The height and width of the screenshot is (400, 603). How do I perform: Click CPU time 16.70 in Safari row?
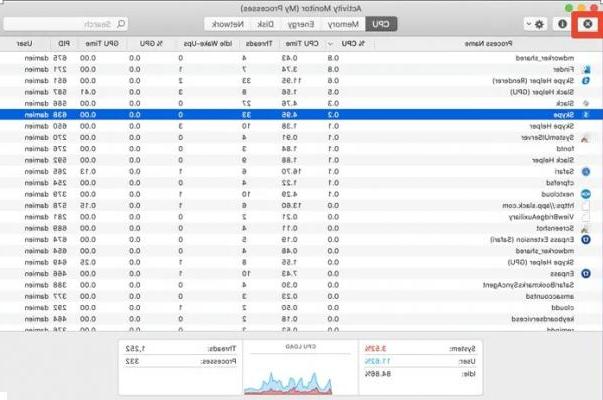point(291,172)
